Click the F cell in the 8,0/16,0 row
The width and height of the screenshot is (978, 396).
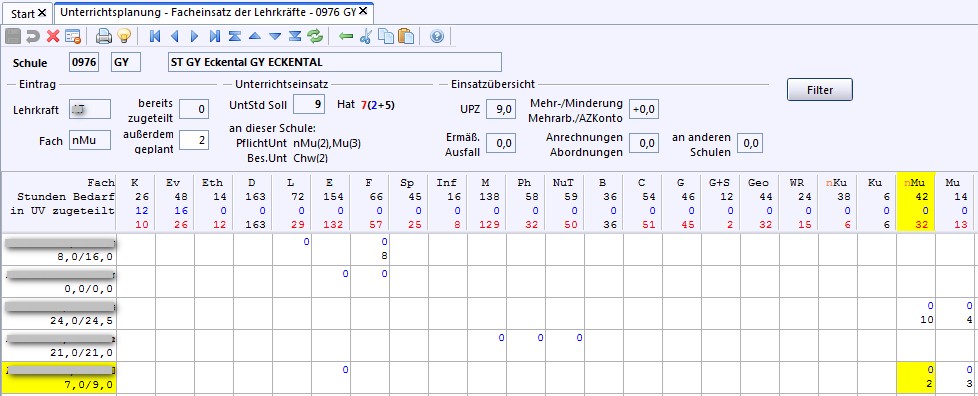coord(370,249)
